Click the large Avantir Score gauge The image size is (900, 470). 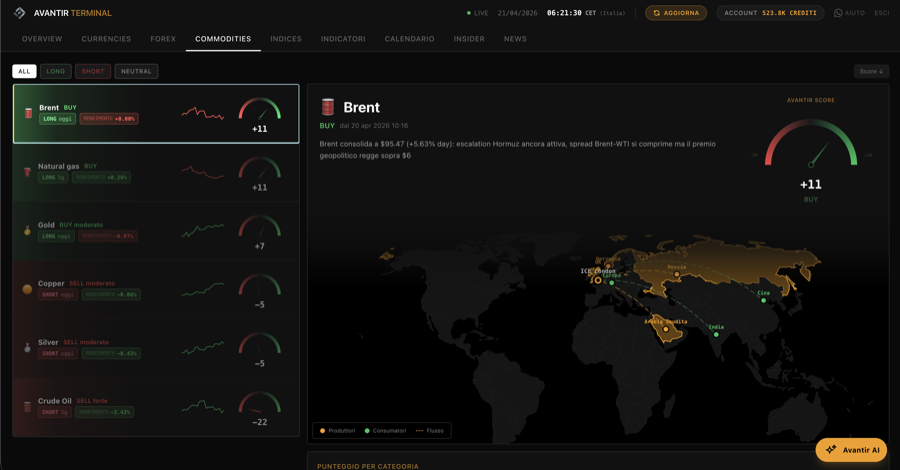pos(810,143)
